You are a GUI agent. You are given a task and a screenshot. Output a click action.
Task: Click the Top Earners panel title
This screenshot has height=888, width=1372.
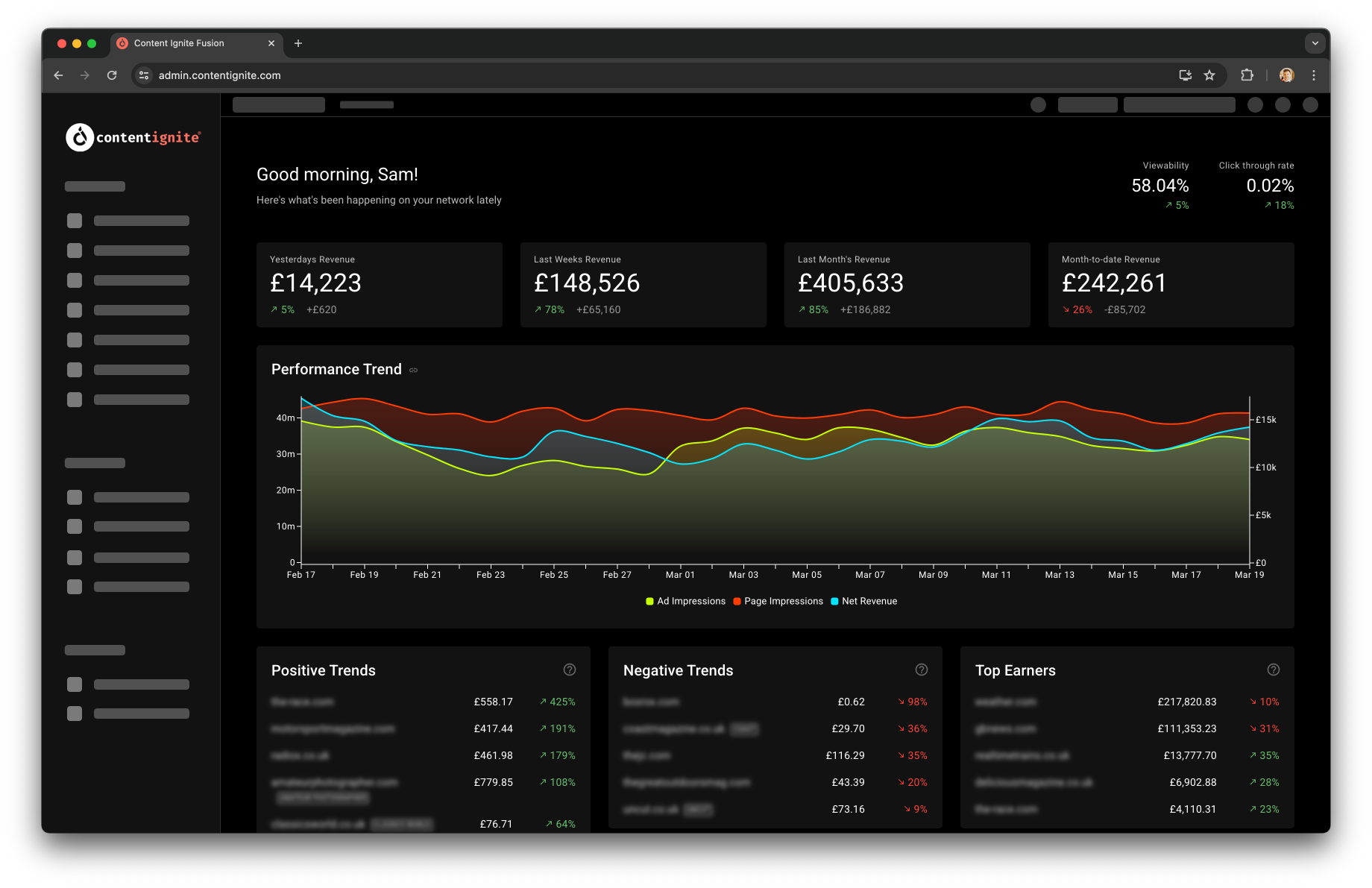pos(1016,670)
